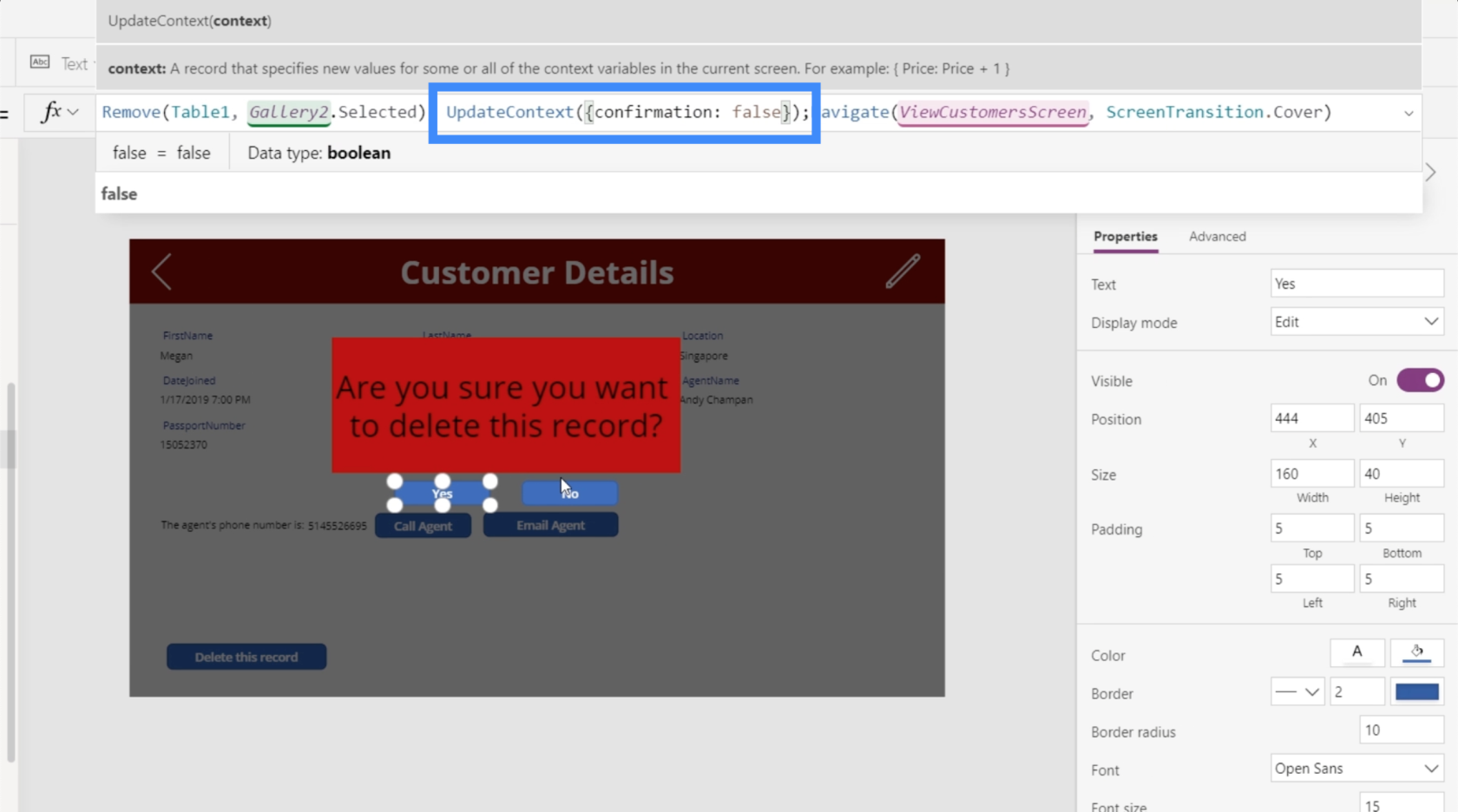Click ViewCustomersScreen in the formula
The height and width of the screenshot is (812, 1458).
993,112
